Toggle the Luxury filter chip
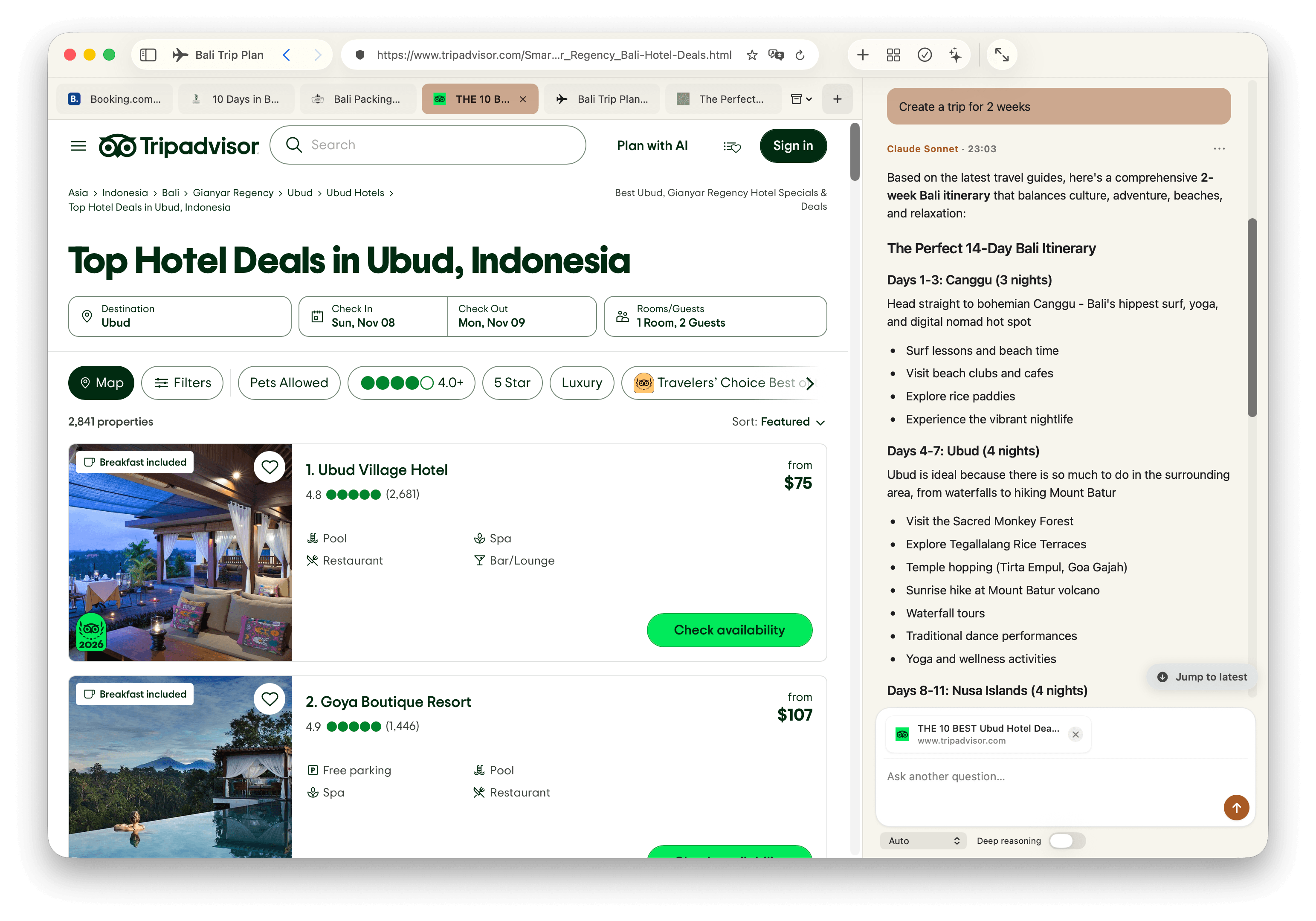1316x921 pixels. [x=581, y=382]
